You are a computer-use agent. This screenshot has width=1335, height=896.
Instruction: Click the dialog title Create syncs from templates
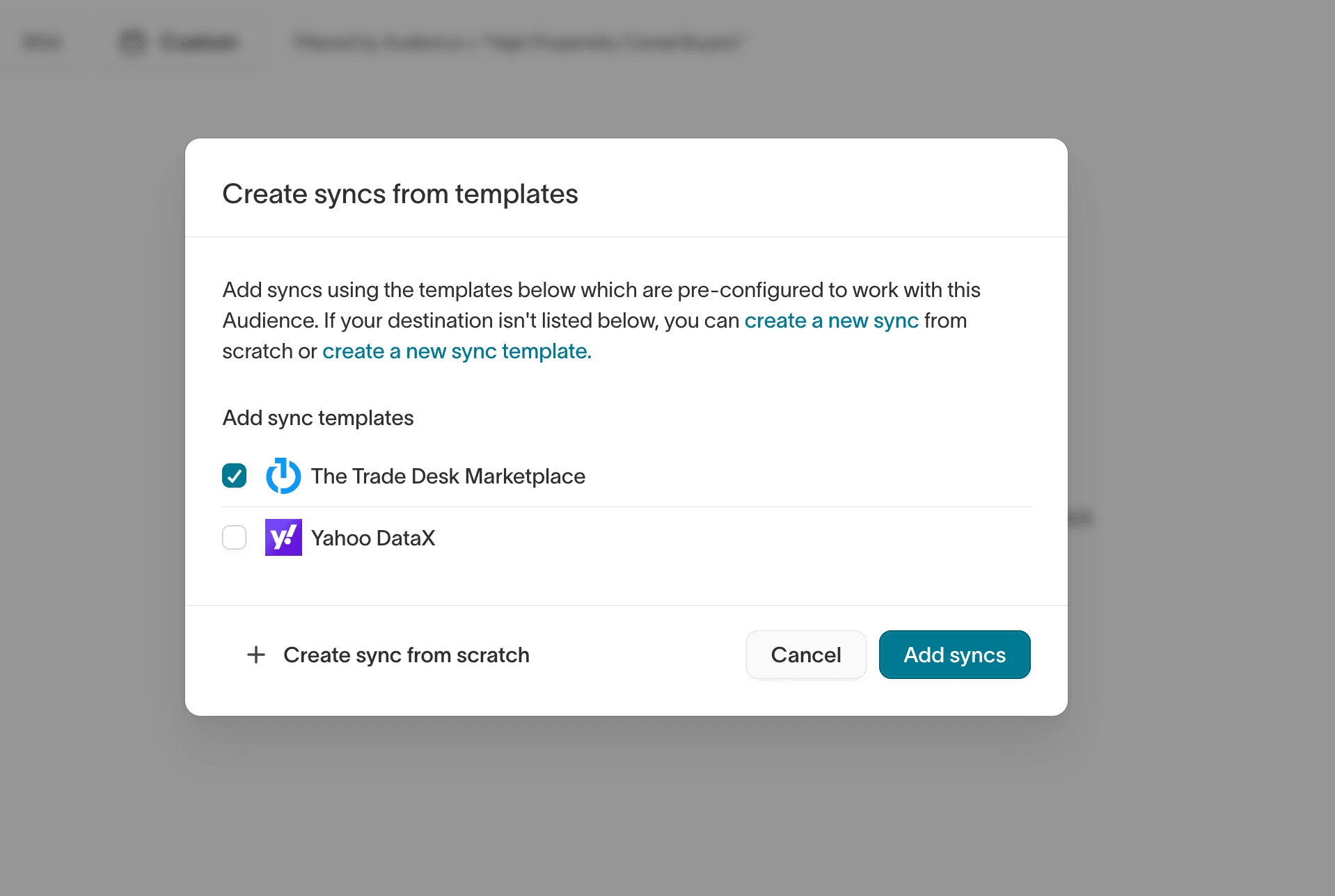pyautogui.click(x=400, y=194)
